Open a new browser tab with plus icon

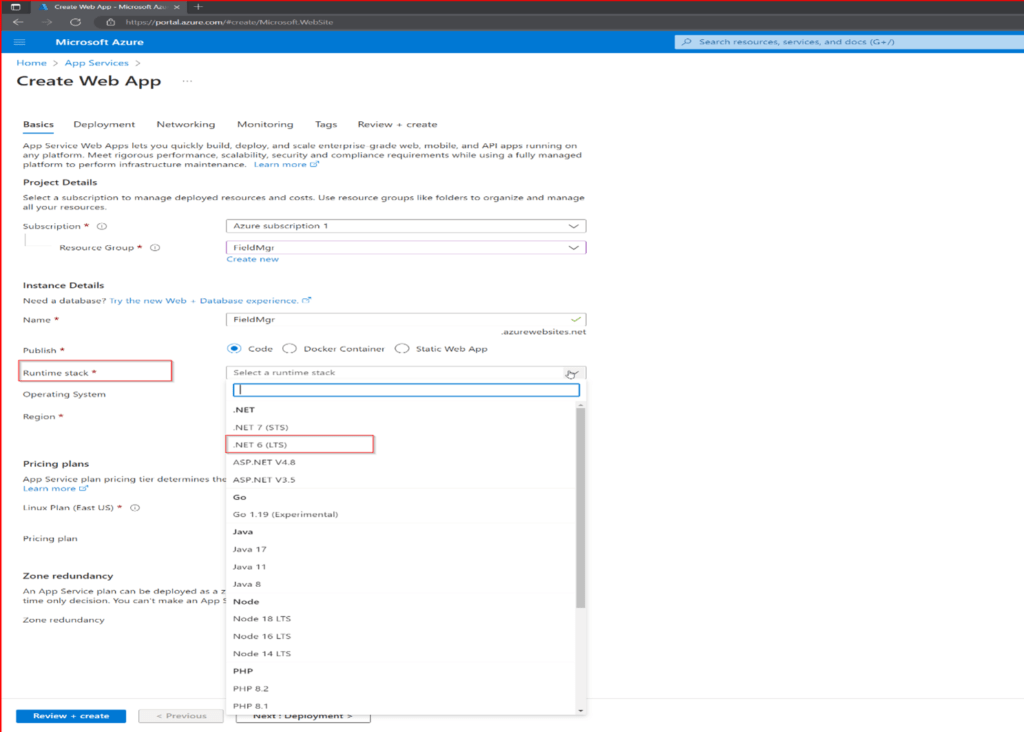(x=199, y=7)
